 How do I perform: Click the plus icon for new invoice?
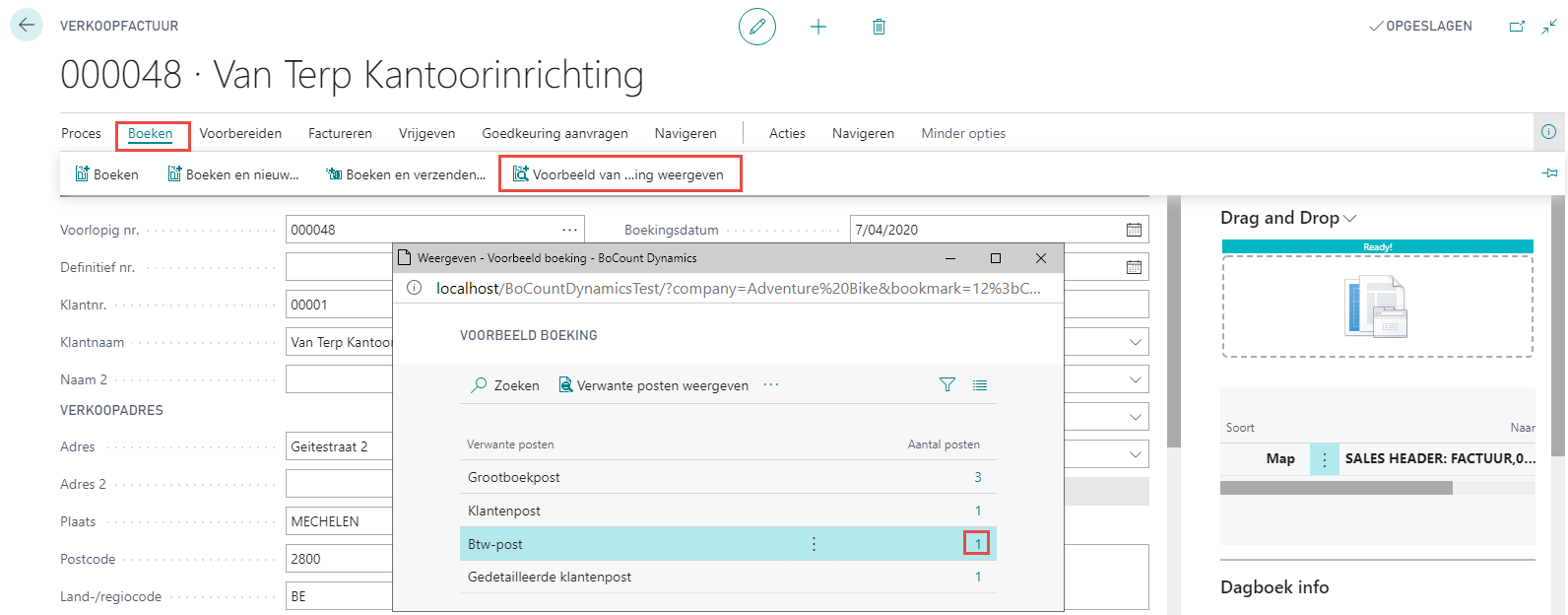(x=817, y=27)
